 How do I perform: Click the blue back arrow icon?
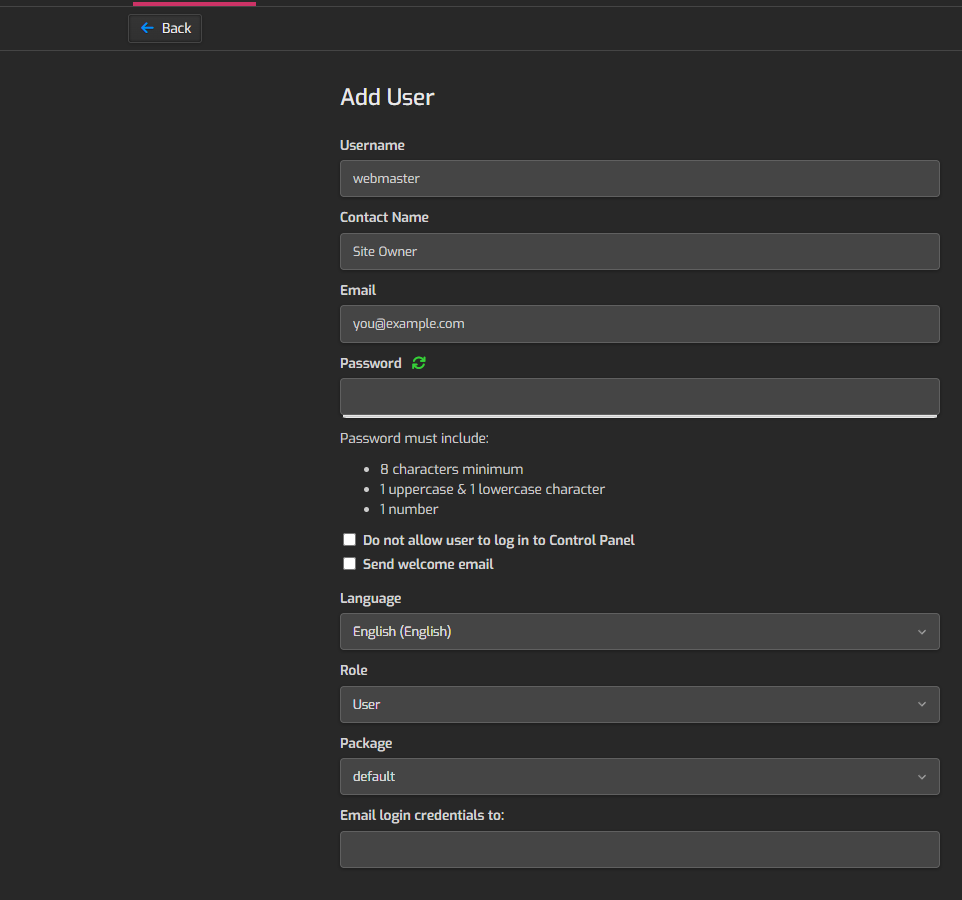click(x=147, y=28)
